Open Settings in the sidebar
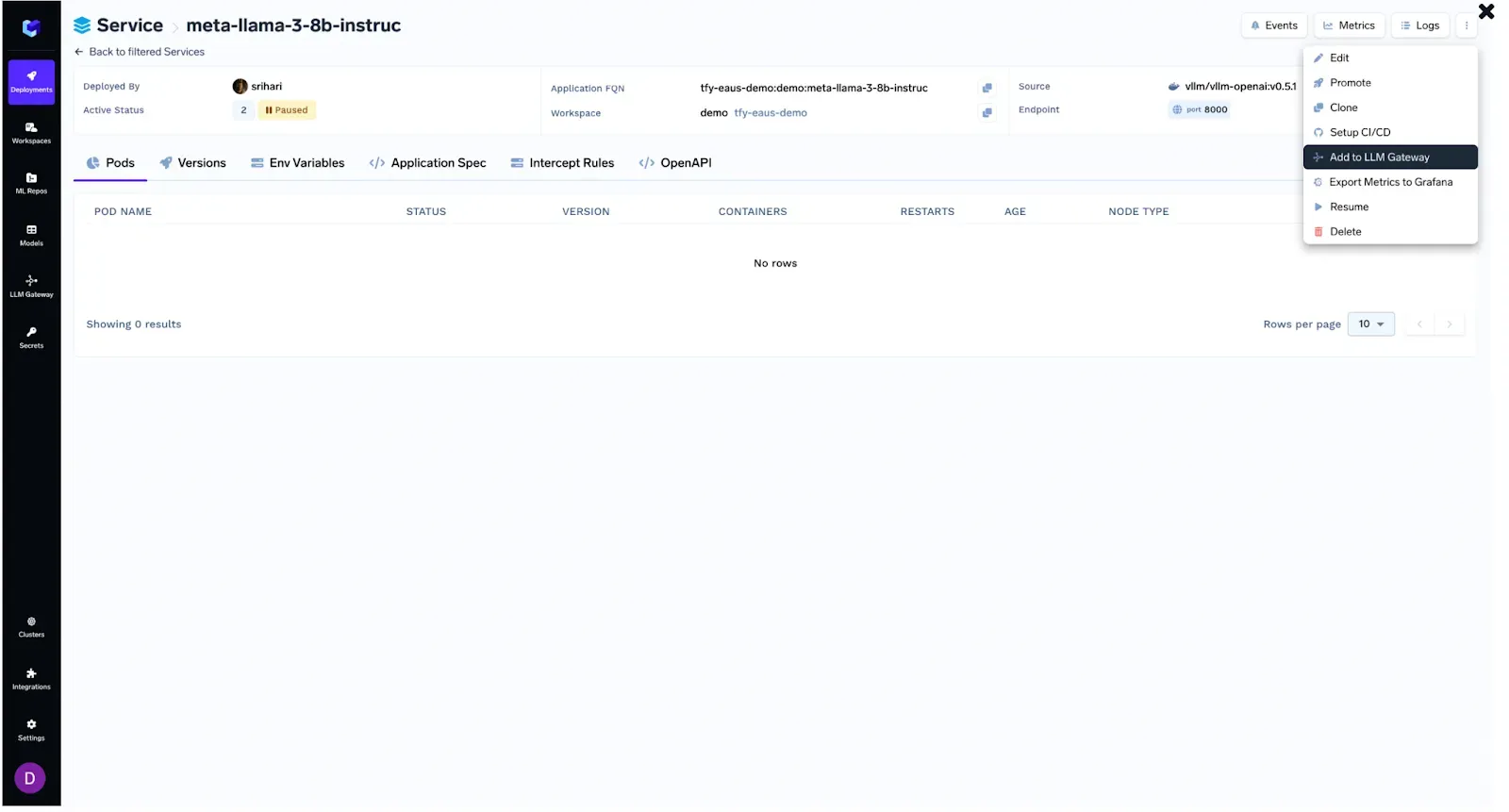The height and width of the screenshot is (812, 1509). [31, 730]
